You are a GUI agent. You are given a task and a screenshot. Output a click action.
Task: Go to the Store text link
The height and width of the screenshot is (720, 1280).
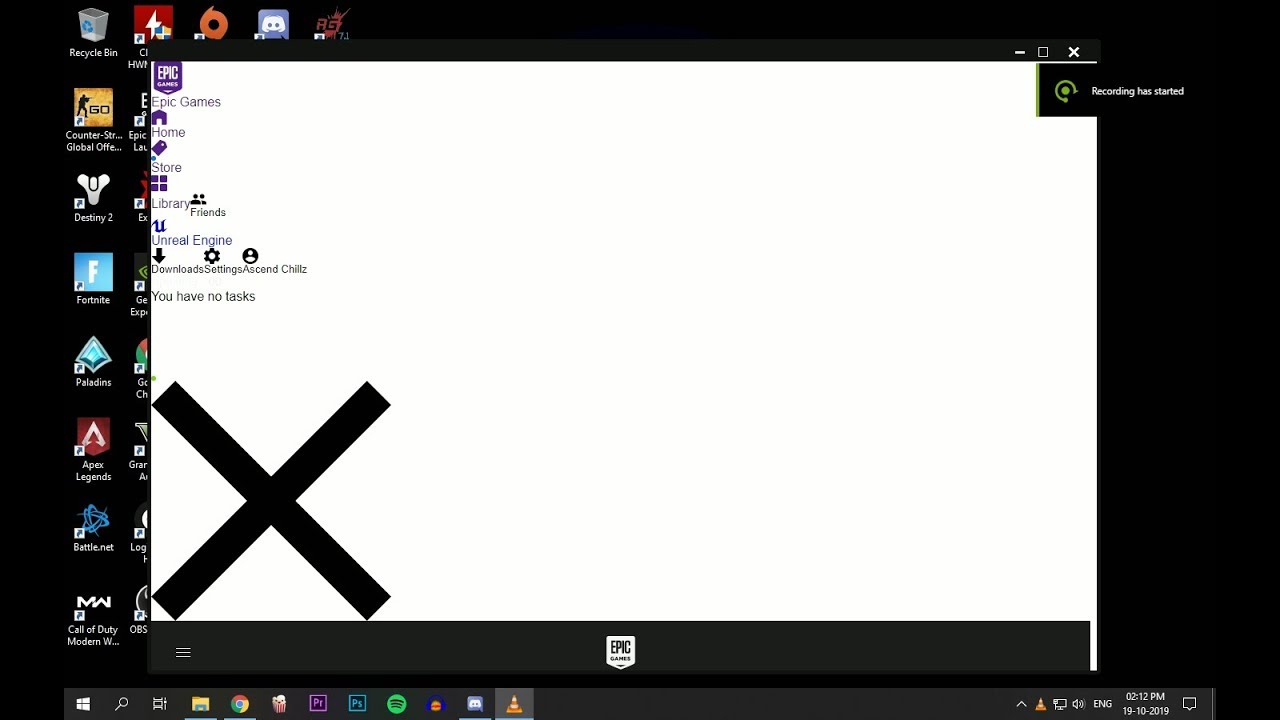pos(166,167)
